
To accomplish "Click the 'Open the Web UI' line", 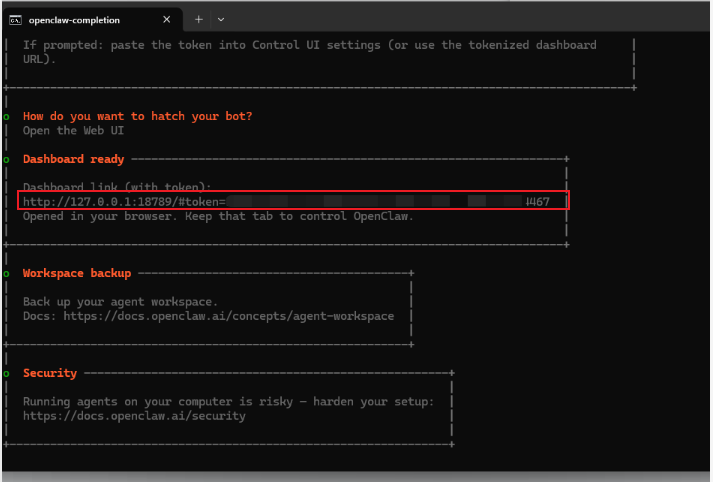I will pos(73,131).
